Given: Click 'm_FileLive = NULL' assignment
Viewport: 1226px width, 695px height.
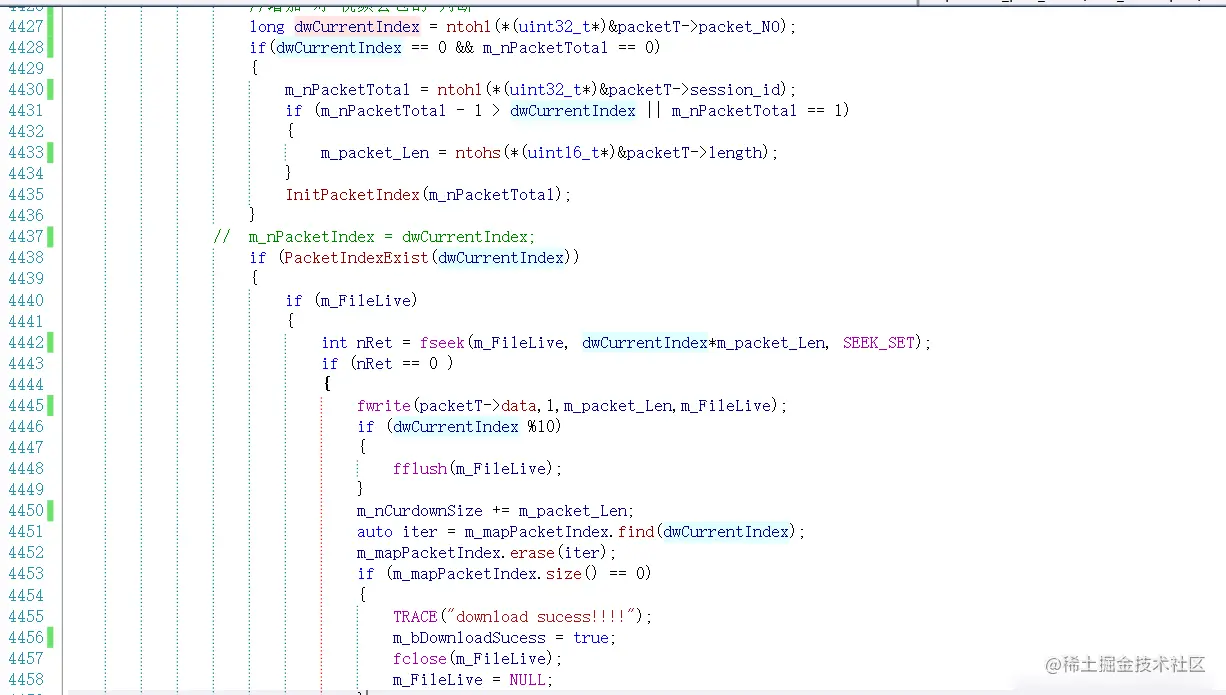Looking at the screenshot, I should [x=473, y=679].
